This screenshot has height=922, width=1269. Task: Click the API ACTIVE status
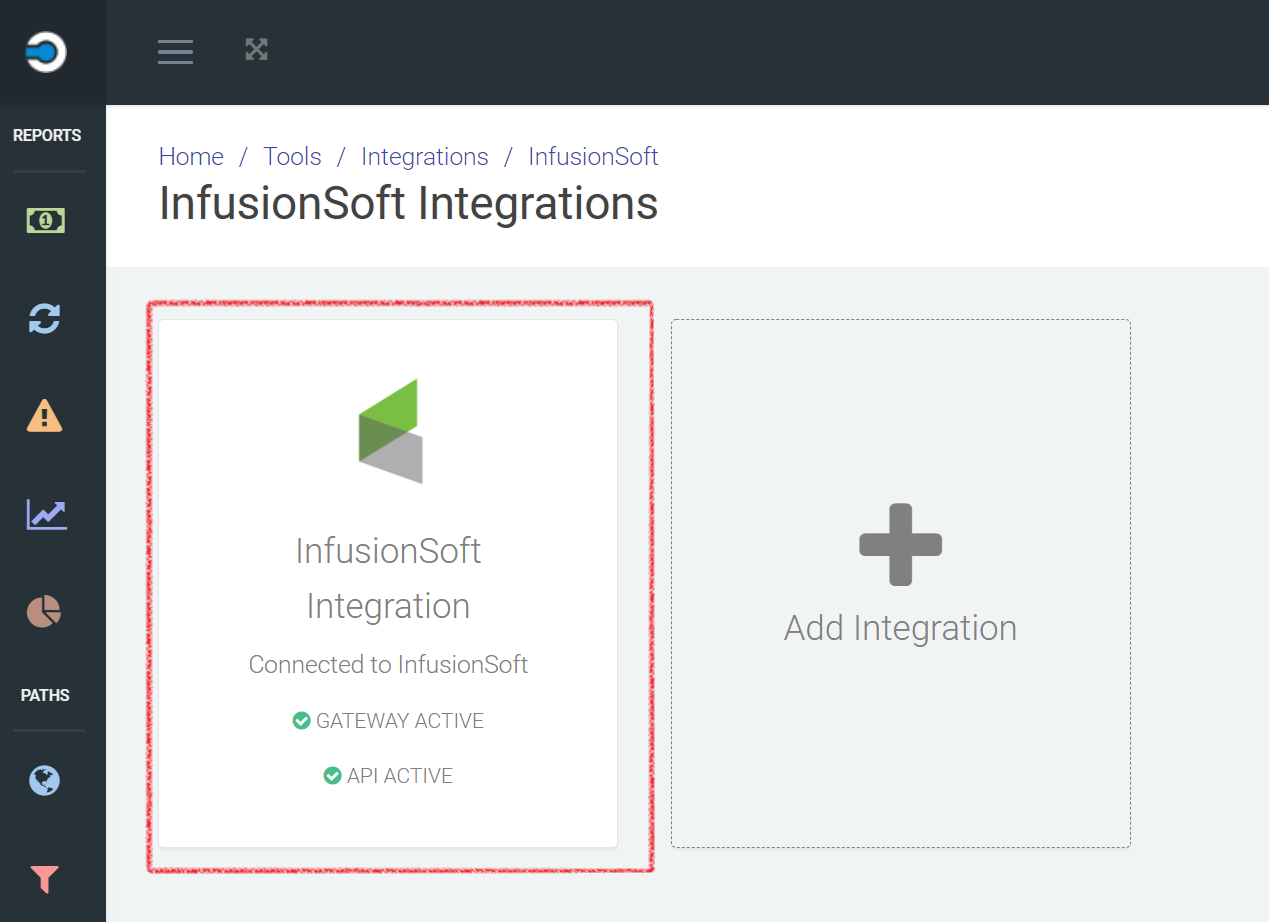[388, 776]
